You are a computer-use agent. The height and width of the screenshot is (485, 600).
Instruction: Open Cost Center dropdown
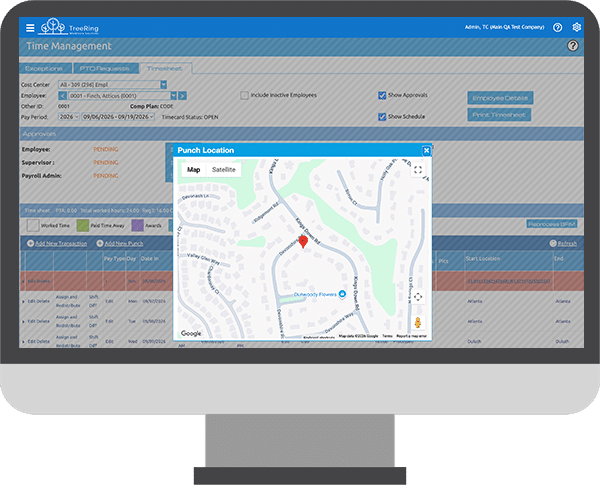tap(163, 85)
